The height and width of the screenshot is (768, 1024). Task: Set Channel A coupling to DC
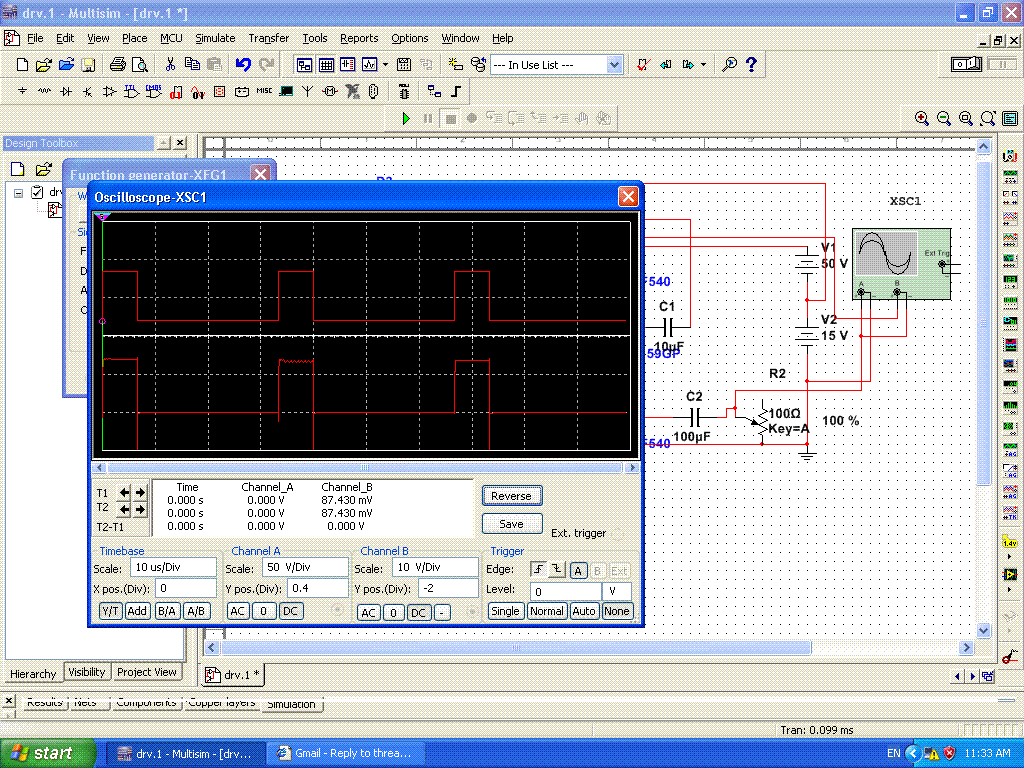(x=290, y=611)
